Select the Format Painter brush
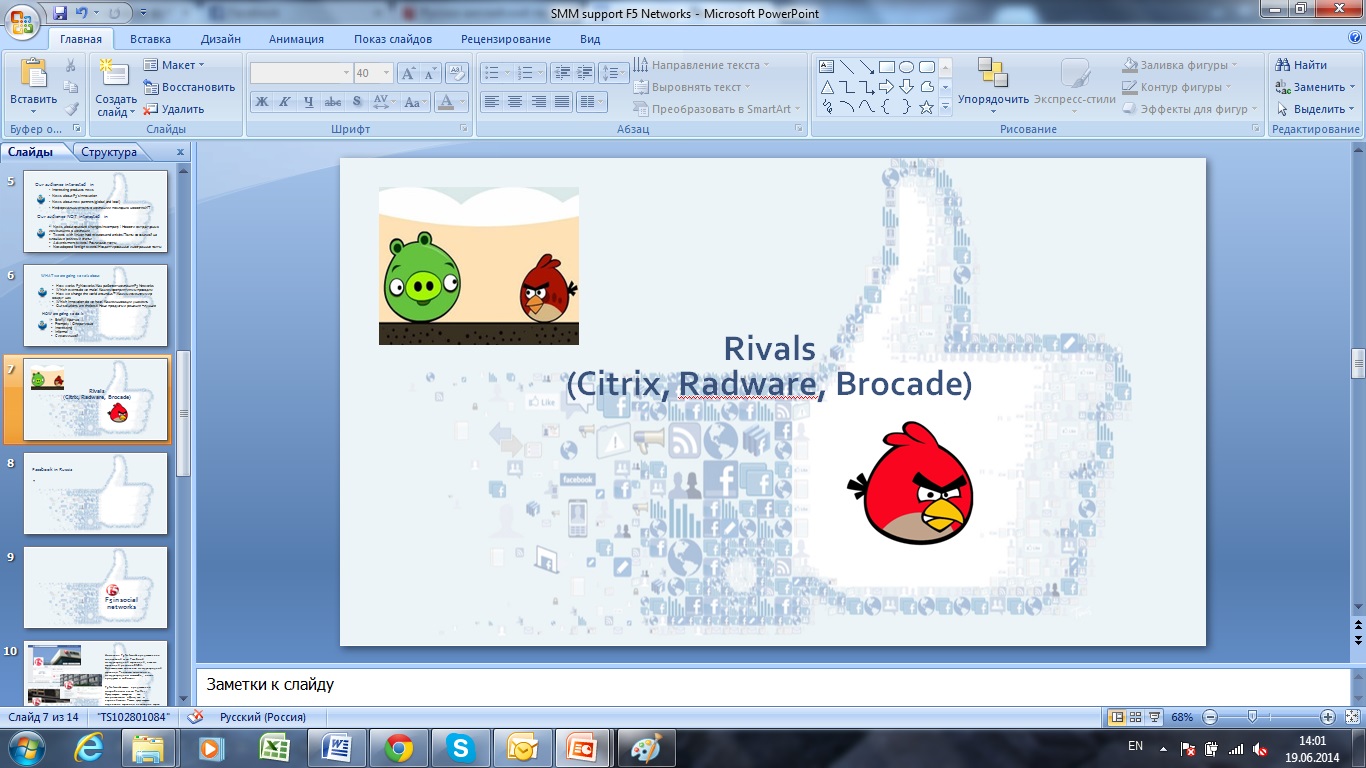 (71, 109)
